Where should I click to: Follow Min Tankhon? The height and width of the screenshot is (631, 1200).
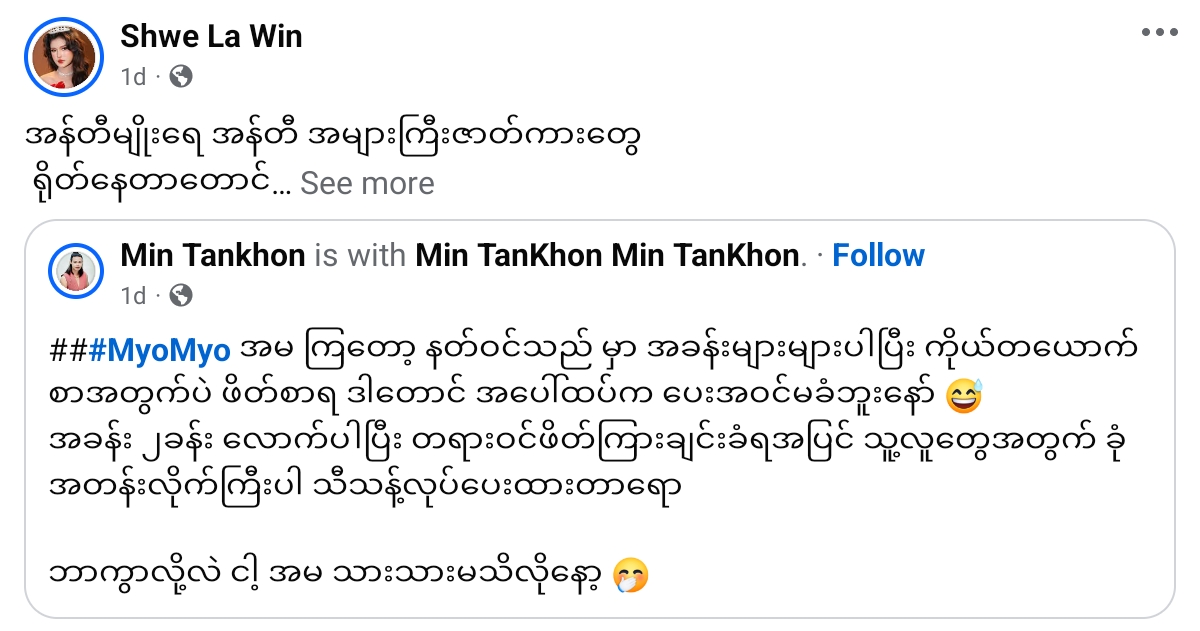tap(878, 255)
